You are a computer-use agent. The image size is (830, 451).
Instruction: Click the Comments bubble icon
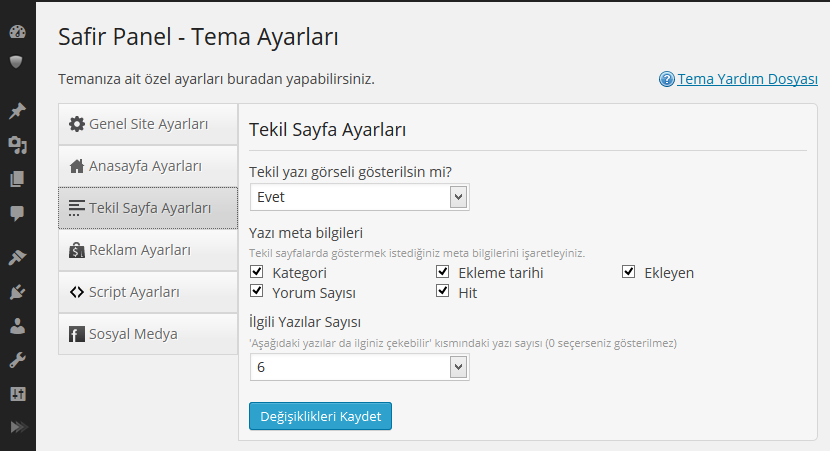tap(17, 212)
